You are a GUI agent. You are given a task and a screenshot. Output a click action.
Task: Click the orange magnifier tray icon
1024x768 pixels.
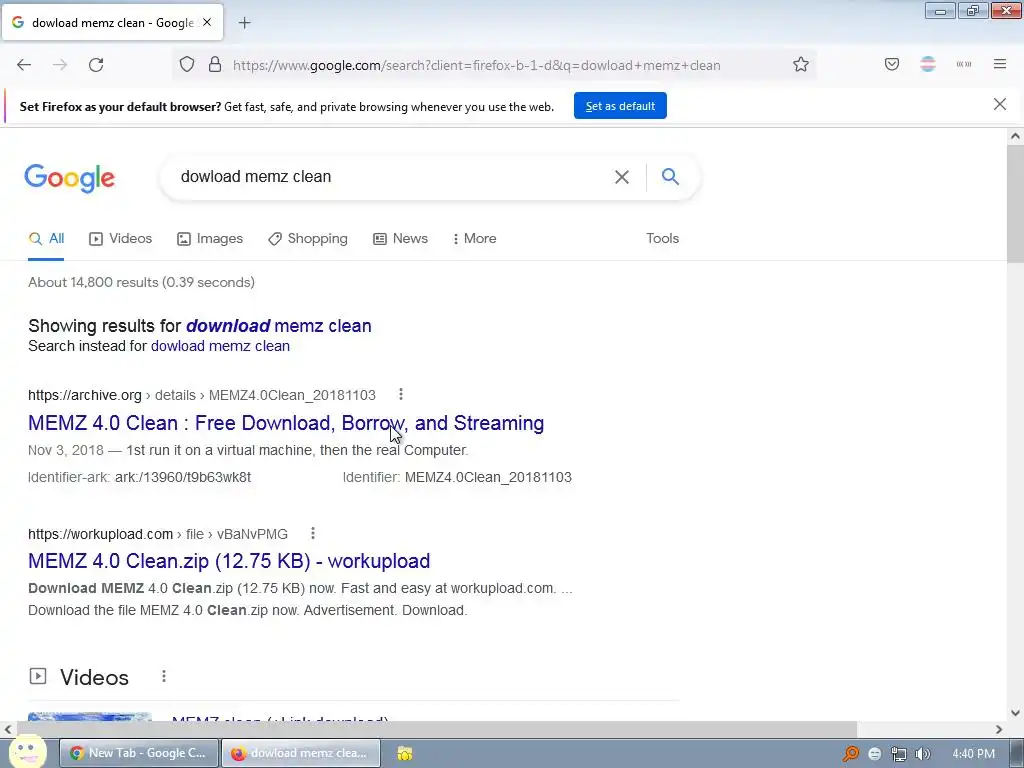(850, 754)
